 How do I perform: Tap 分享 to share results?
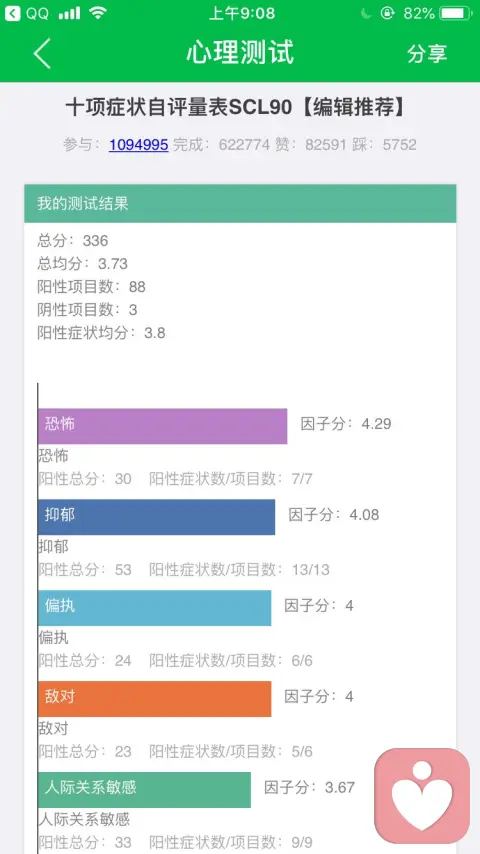click(427, 53)
